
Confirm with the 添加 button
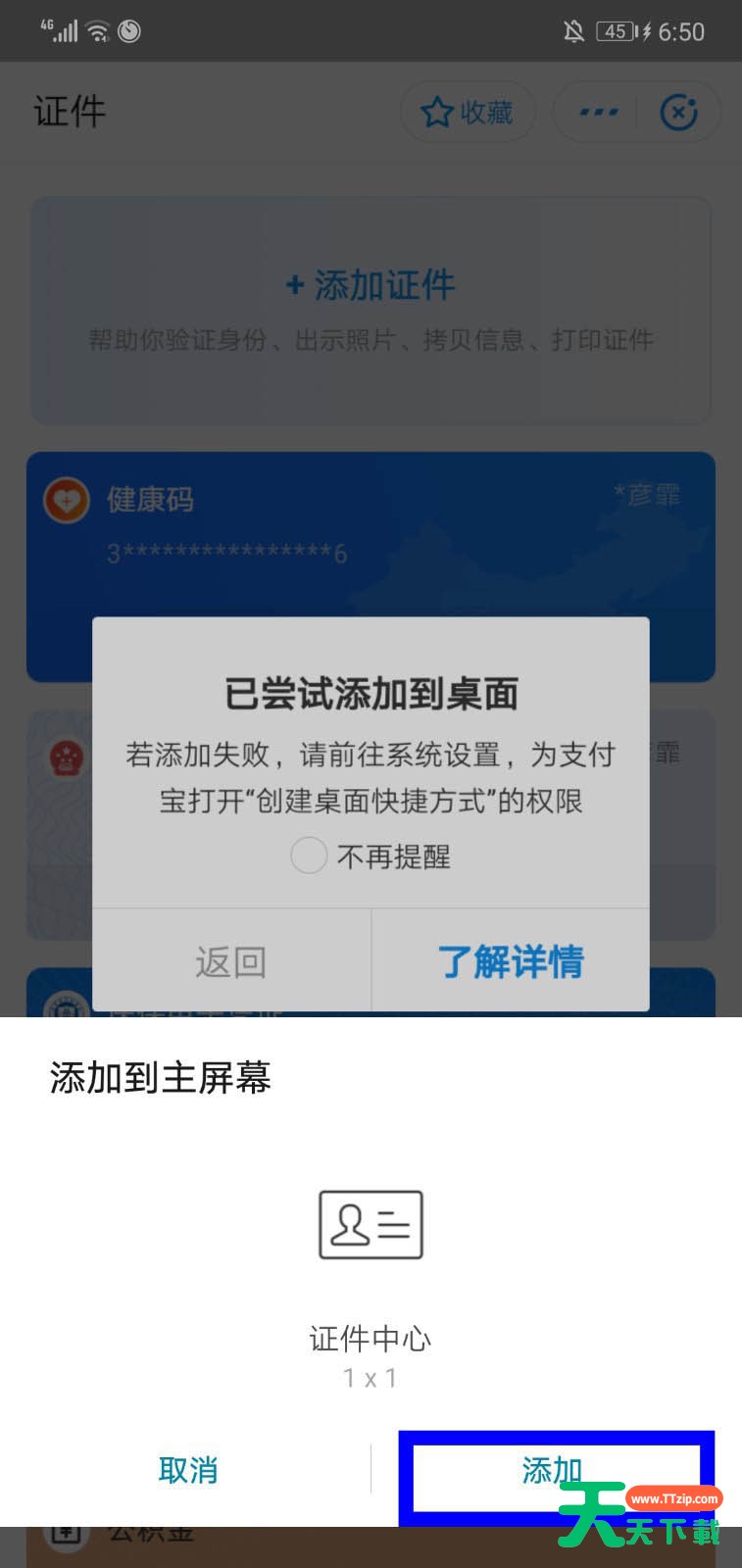point(556,1471)
